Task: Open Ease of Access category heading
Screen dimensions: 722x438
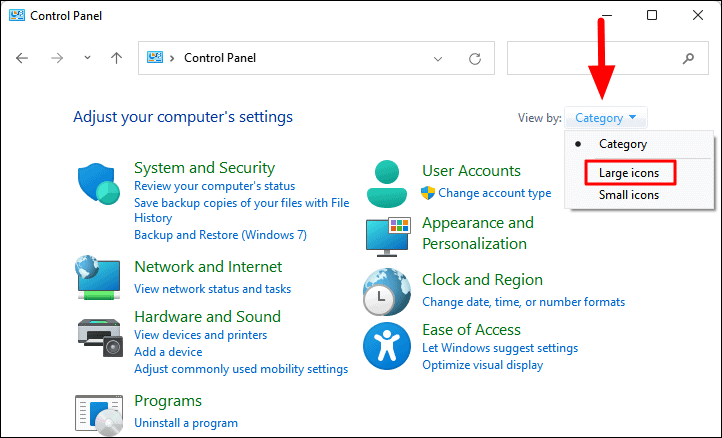Action: (471, 330)
